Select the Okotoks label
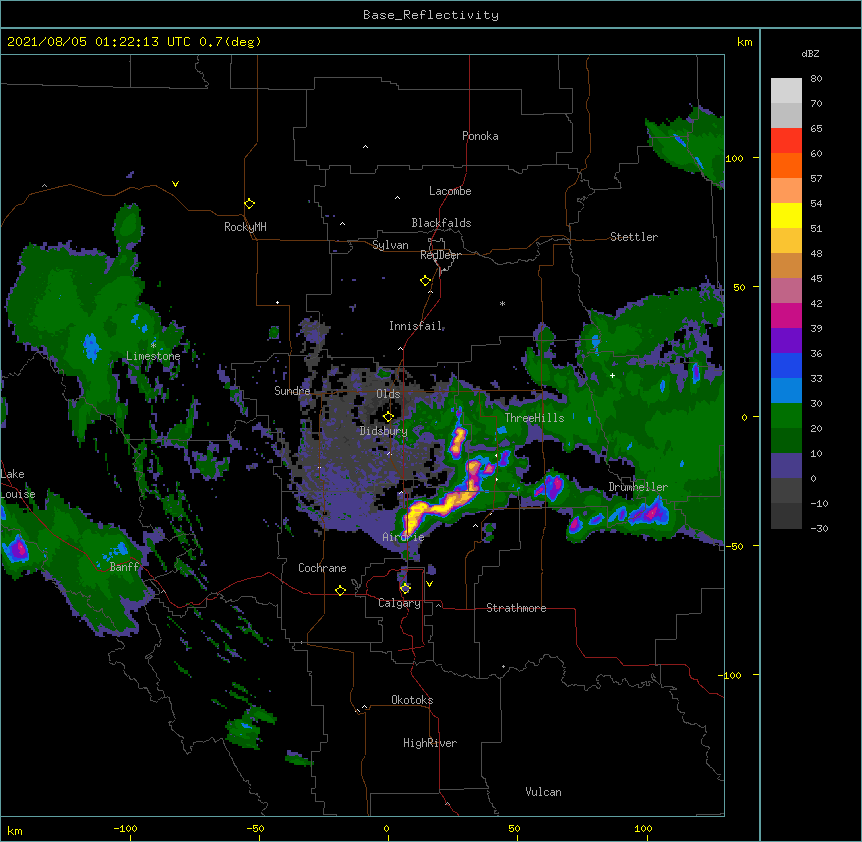 (412, 700)
